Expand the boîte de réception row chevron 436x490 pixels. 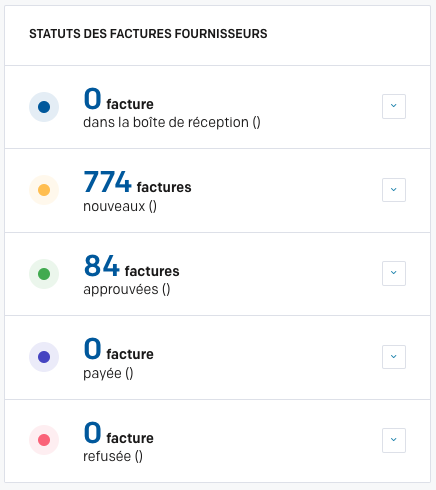(394, 106)
